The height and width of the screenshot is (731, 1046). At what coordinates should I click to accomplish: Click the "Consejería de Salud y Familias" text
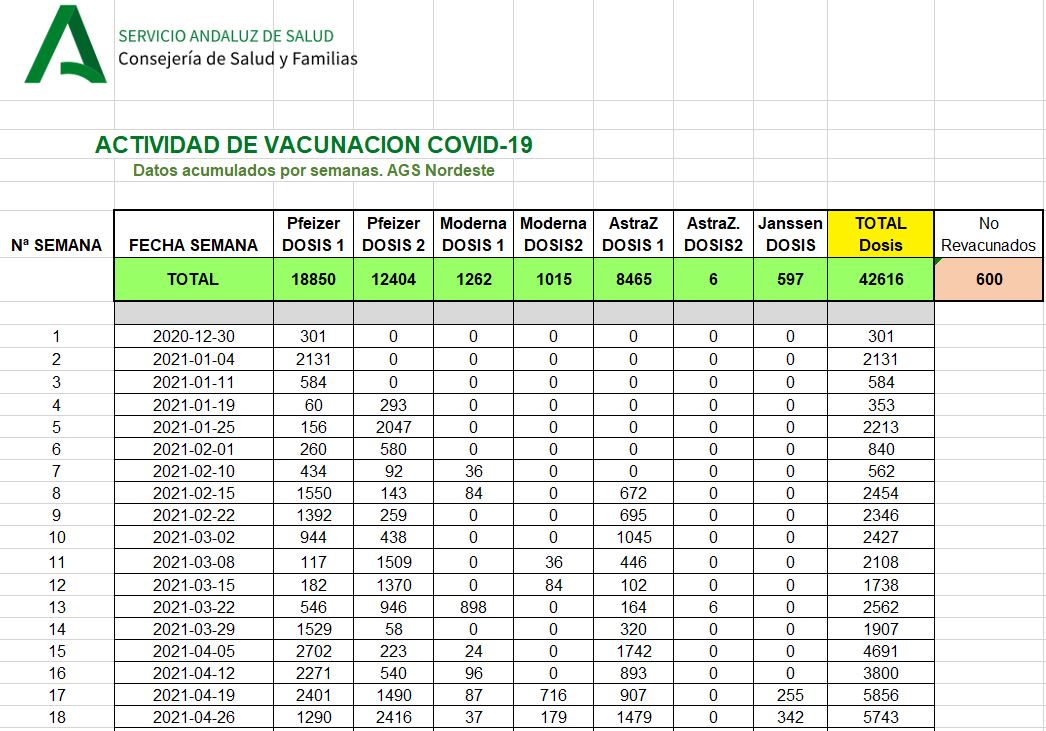(x=237, y=59)
